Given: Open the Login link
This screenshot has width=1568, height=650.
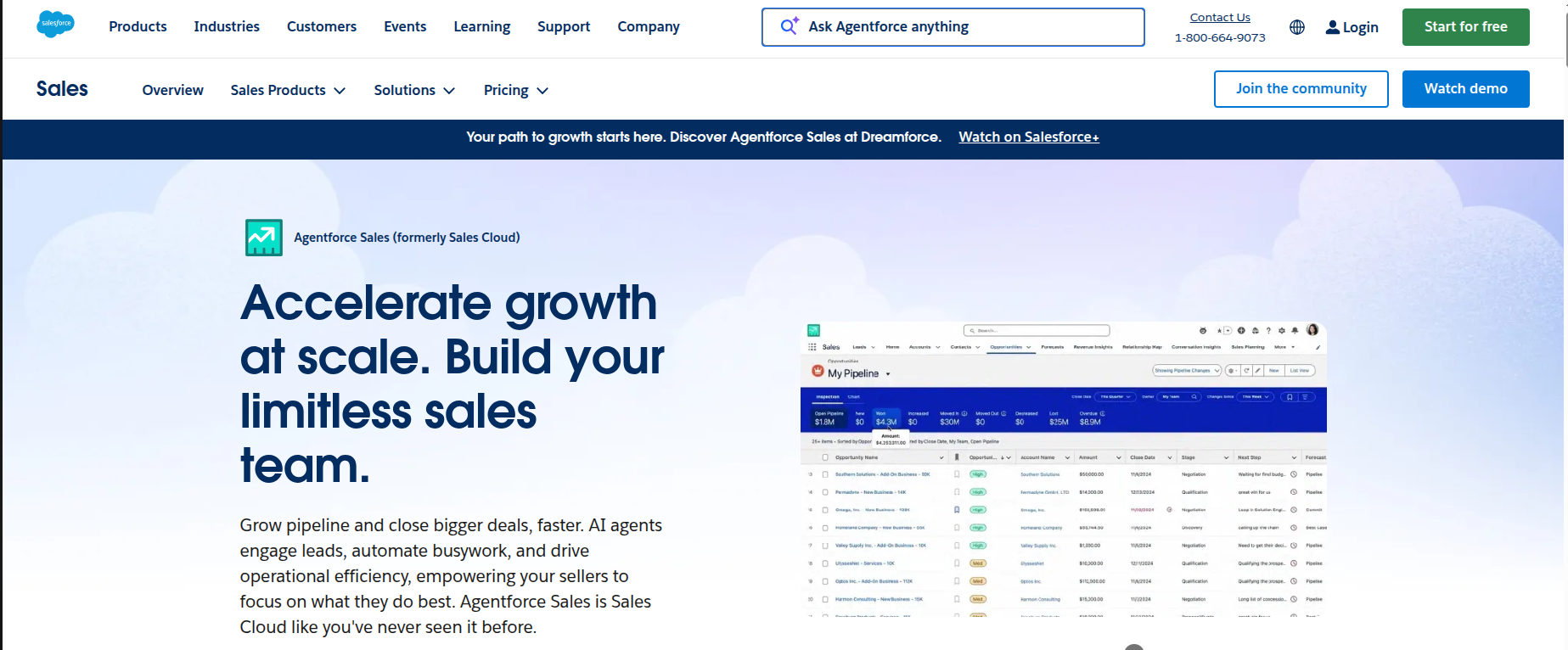Looking at the screenshot, I should tap(1352, 27).
